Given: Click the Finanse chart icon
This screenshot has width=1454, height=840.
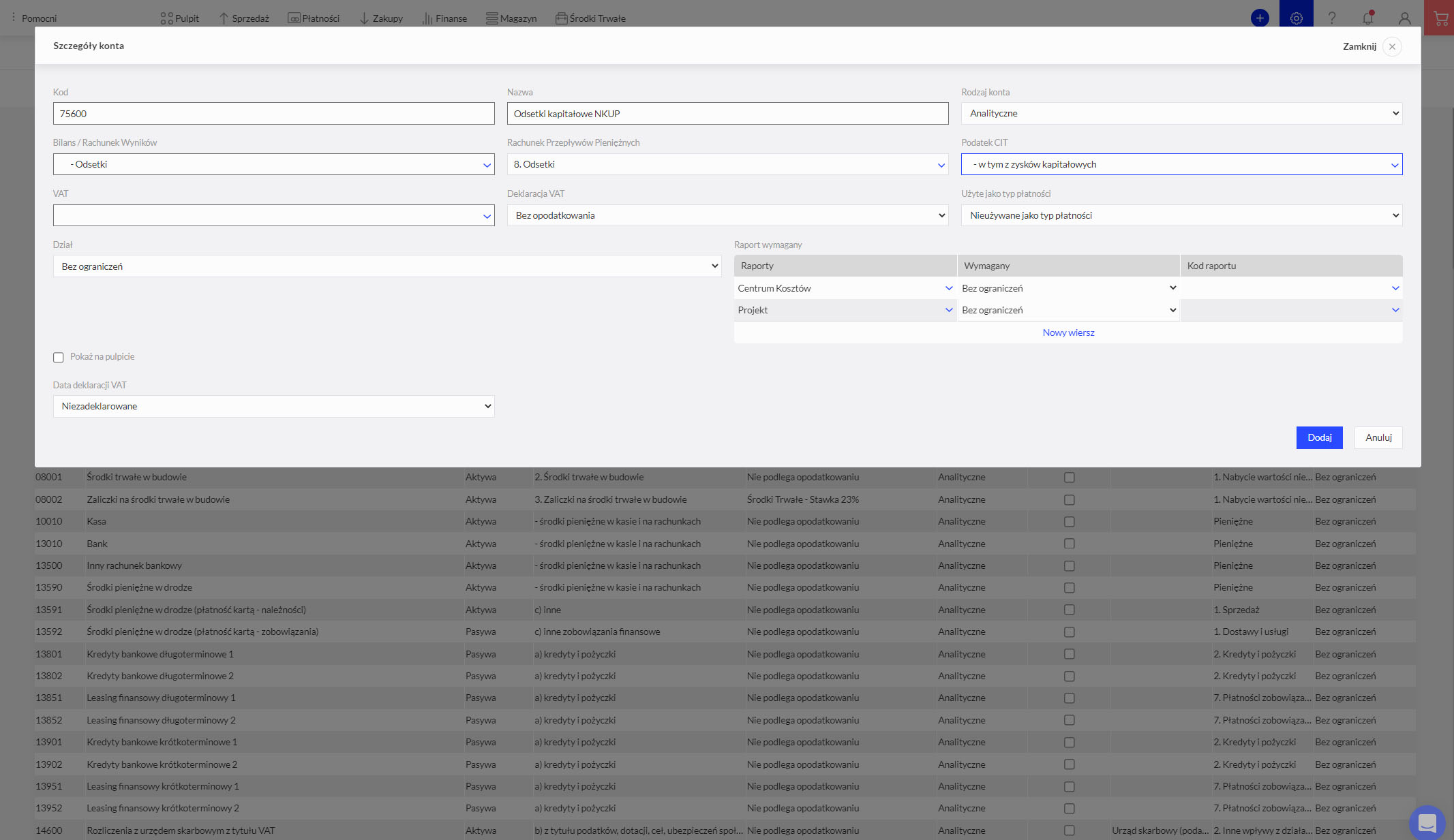Looking at the screenshot, I should pyautogui.click(x=427, y=18).
